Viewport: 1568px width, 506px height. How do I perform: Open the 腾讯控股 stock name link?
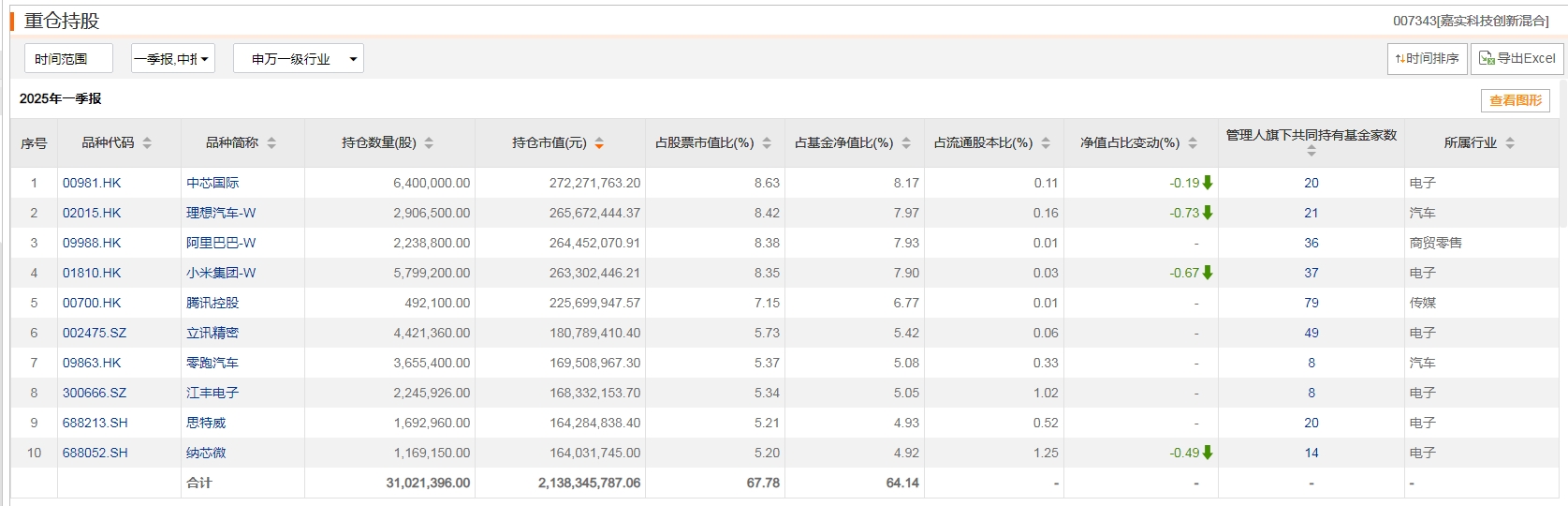[212, 303]
